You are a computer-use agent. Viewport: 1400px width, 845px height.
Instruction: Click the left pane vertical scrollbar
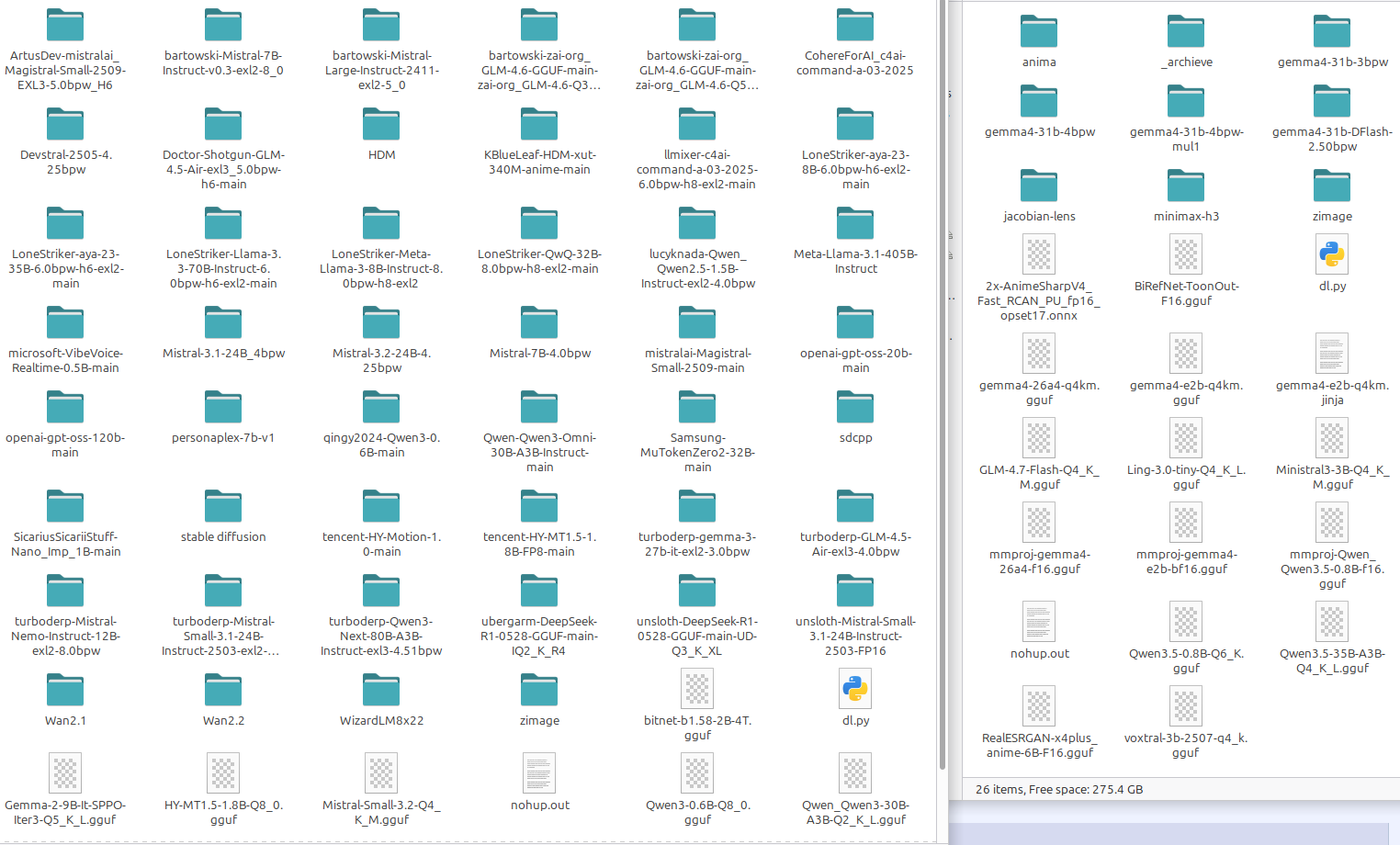point(943,386)
